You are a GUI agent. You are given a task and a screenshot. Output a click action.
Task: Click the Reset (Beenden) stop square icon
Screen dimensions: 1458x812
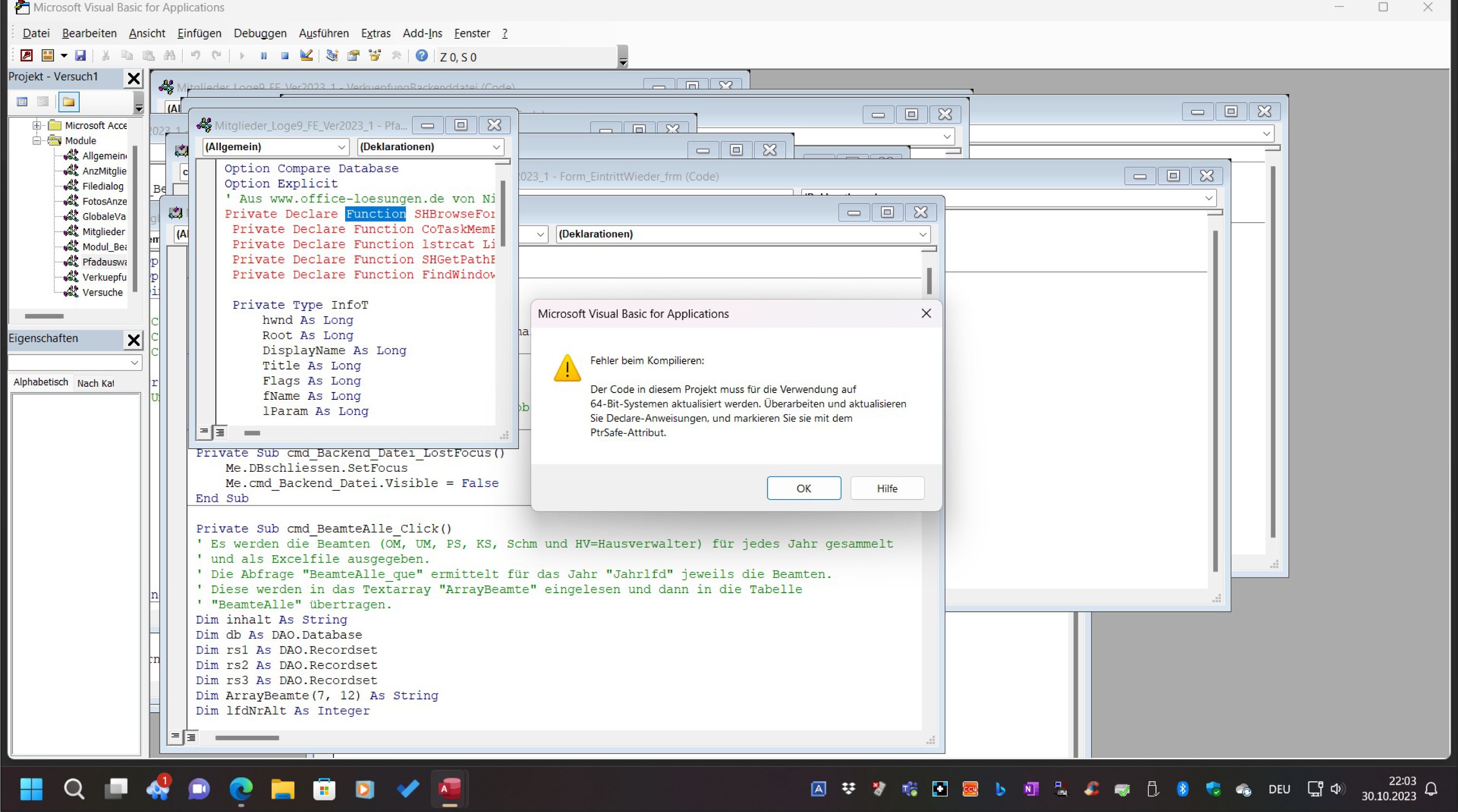coord(285,56)
